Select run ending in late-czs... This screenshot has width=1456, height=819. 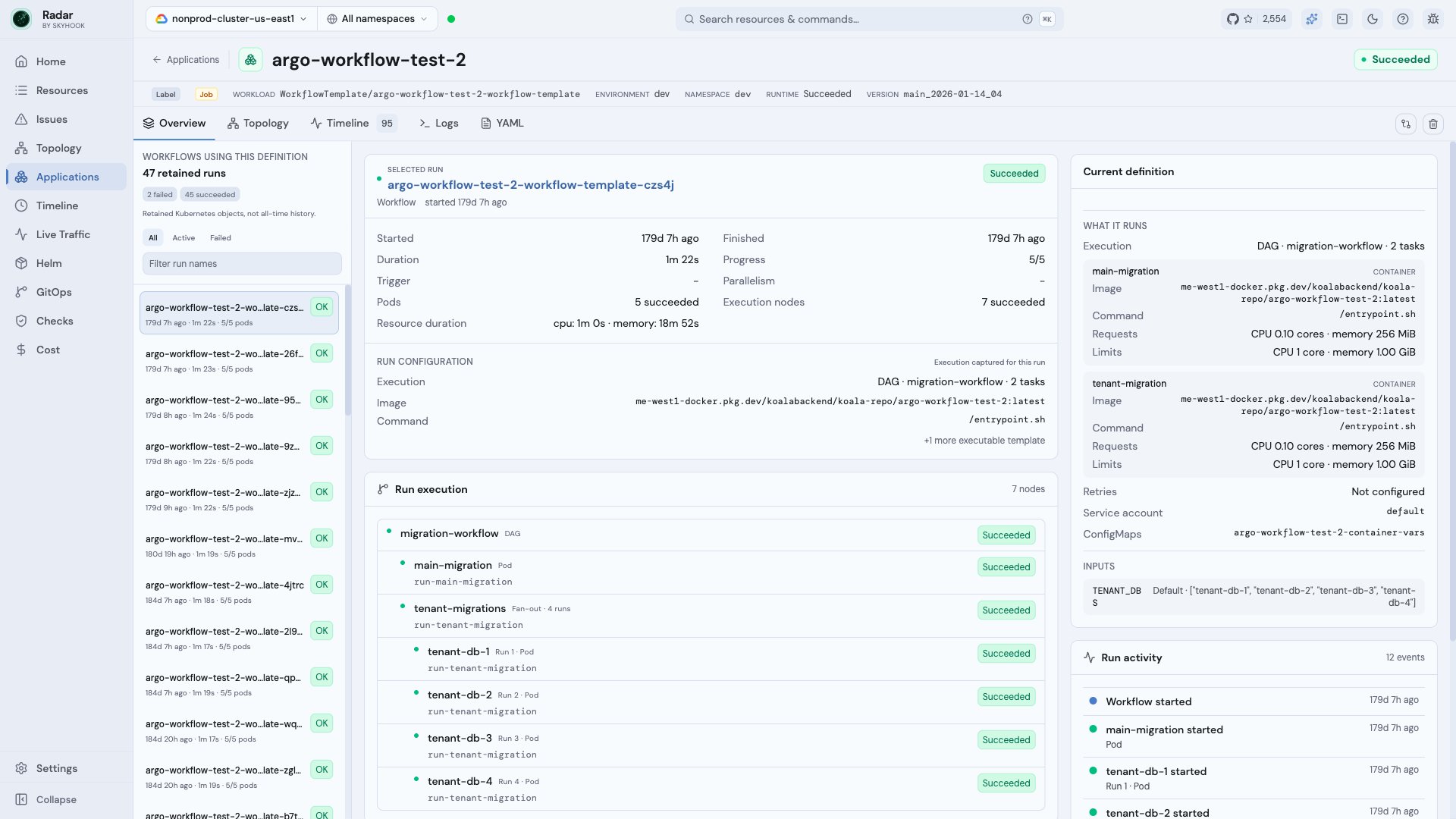[x=239, y=313]
